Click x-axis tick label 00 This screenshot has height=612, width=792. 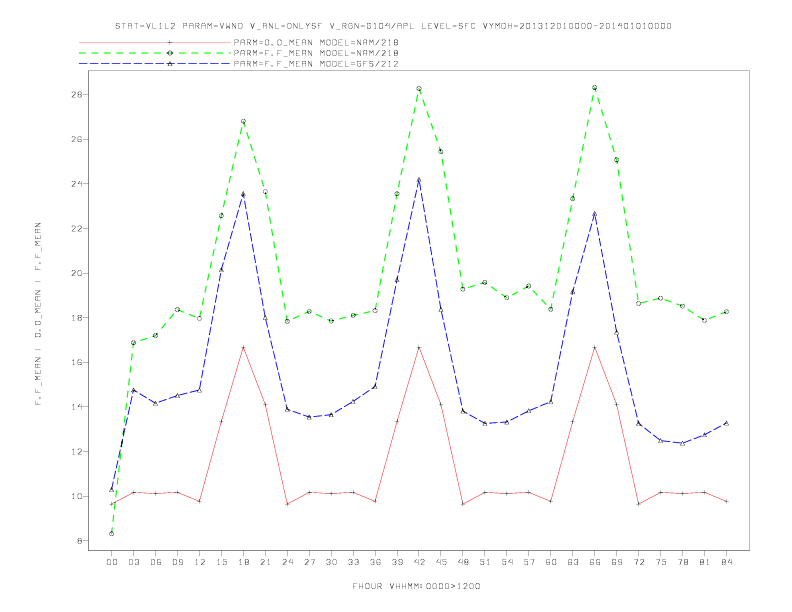pyautogui.click(x=112, y=562)
